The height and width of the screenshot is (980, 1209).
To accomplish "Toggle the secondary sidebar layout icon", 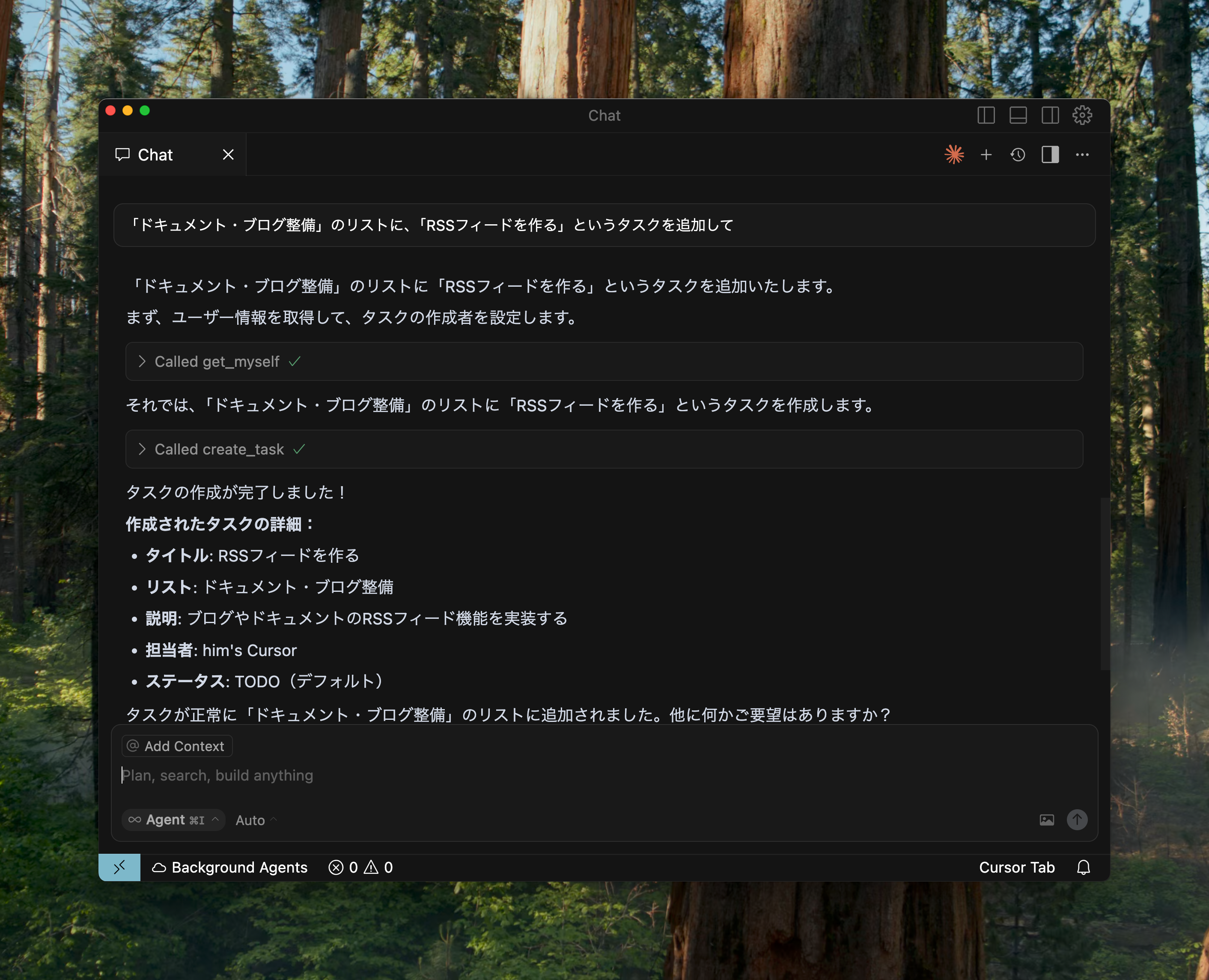I will pos(1050,115).
